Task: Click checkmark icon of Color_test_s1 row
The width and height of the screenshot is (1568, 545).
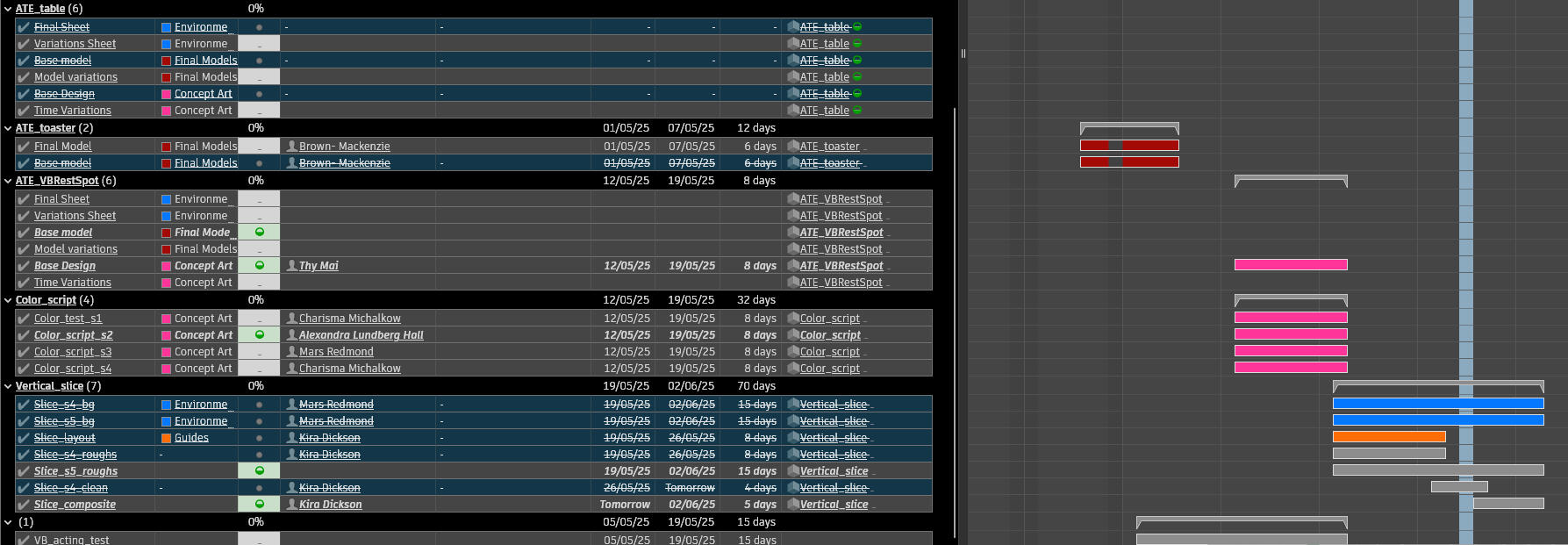Action: 24,319
